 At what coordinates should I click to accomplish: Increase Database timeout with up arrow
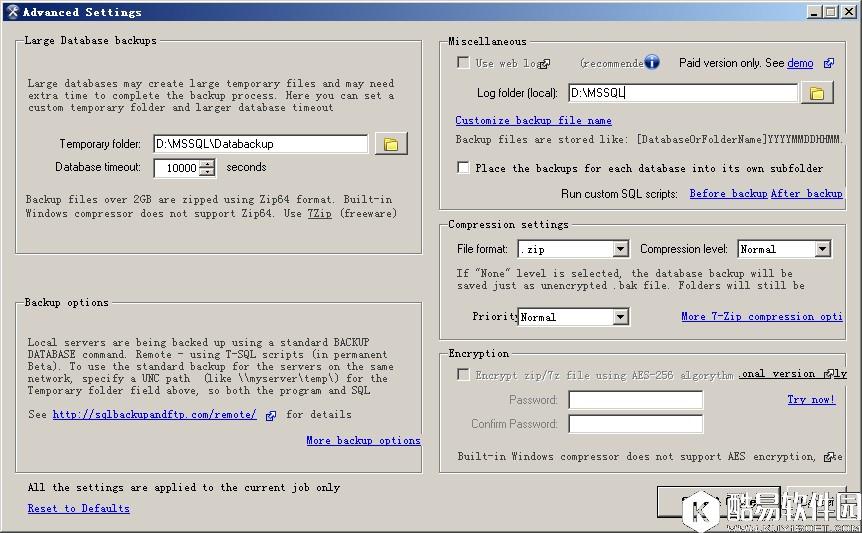(207, 164)
